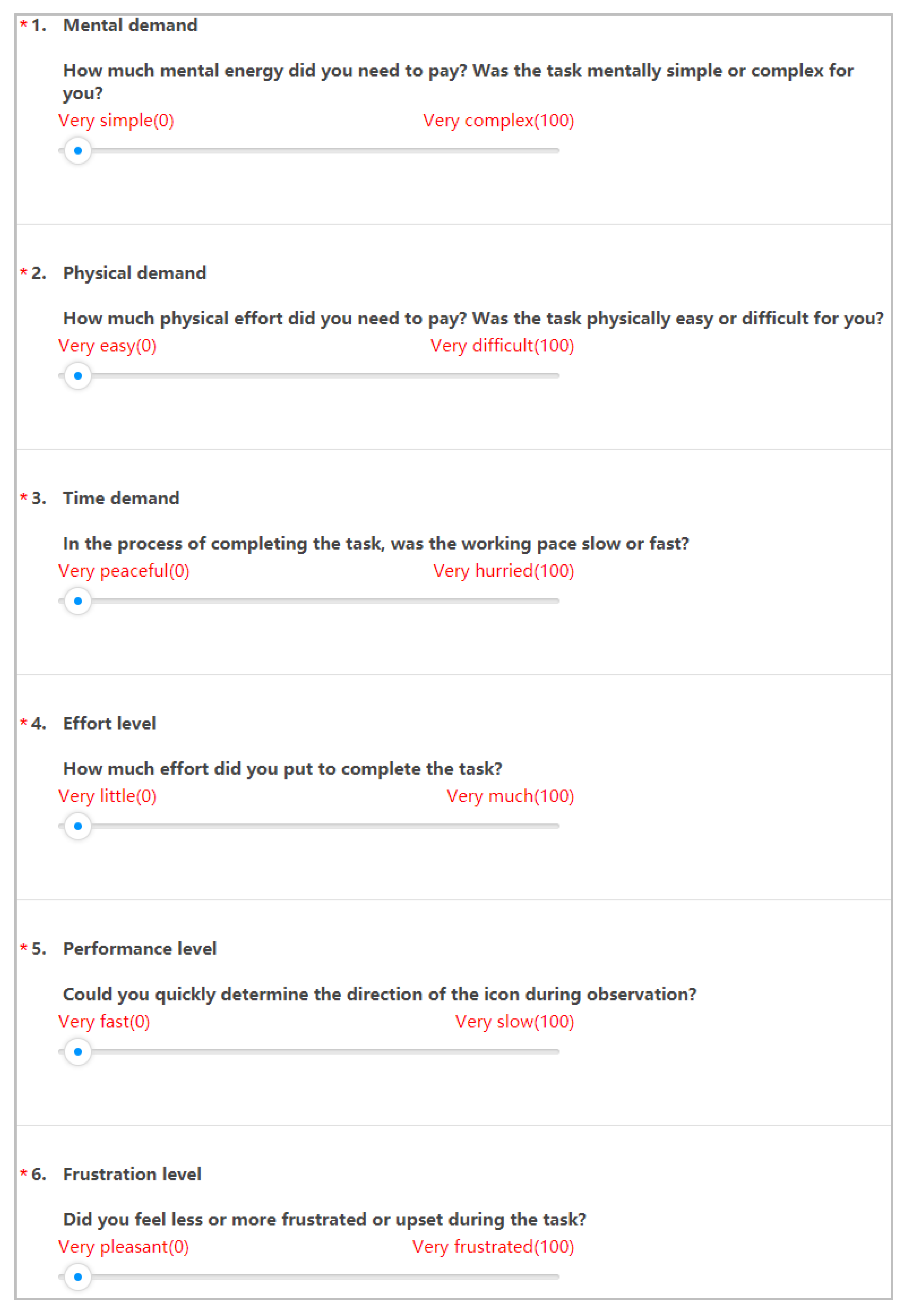This screenshot has width=906, height=1316.
Task: Click the Time demand slider handle
Action: click(78, 601)
